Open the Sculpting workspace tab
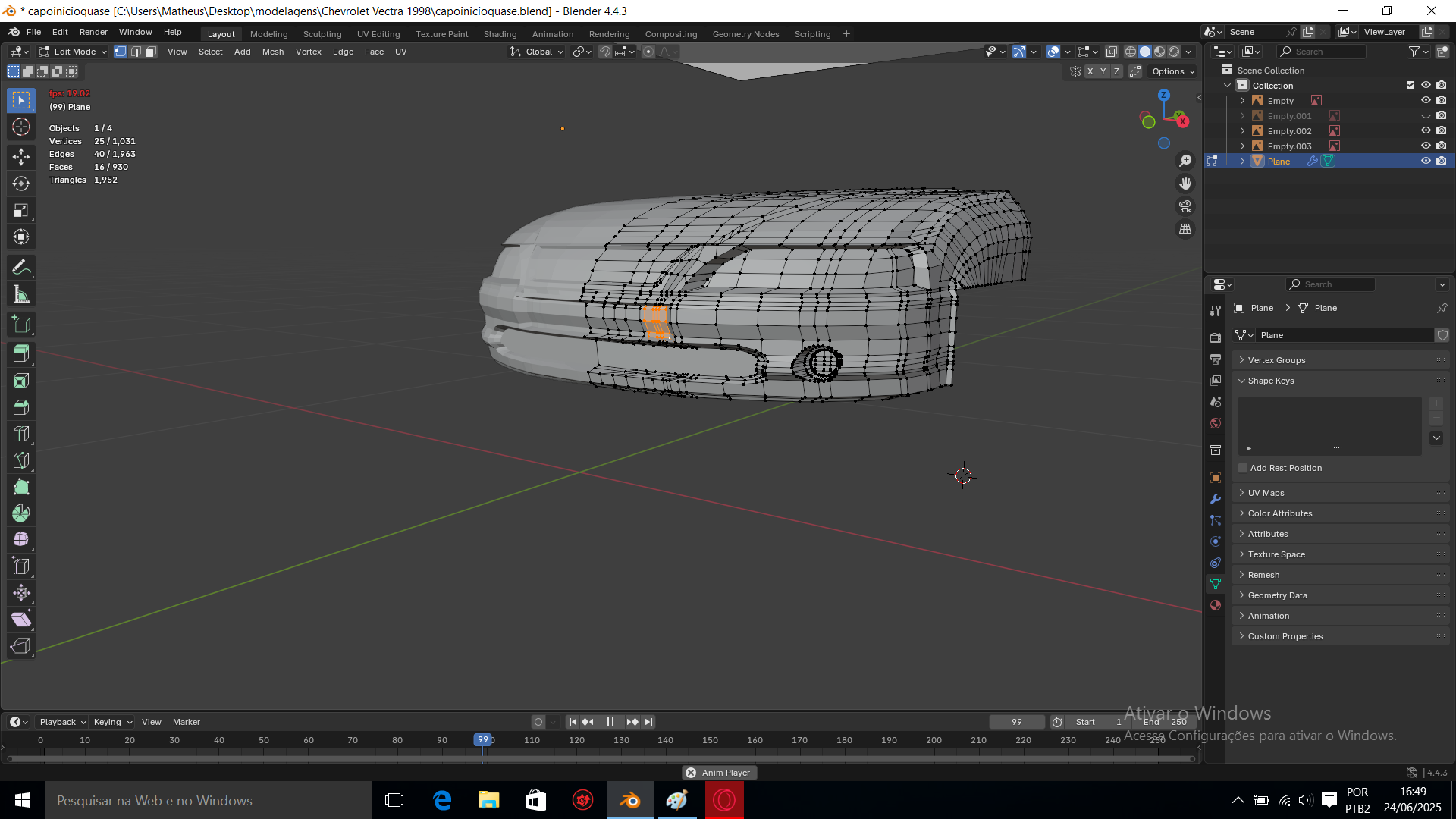 coord(322,34)
